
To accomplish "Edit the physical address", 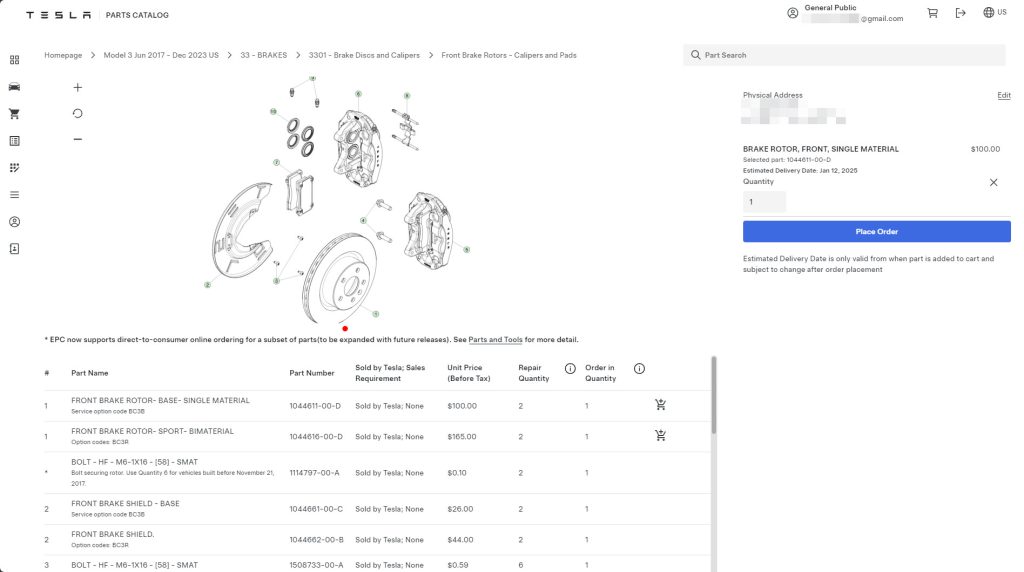I will (x=1004, y=95).
